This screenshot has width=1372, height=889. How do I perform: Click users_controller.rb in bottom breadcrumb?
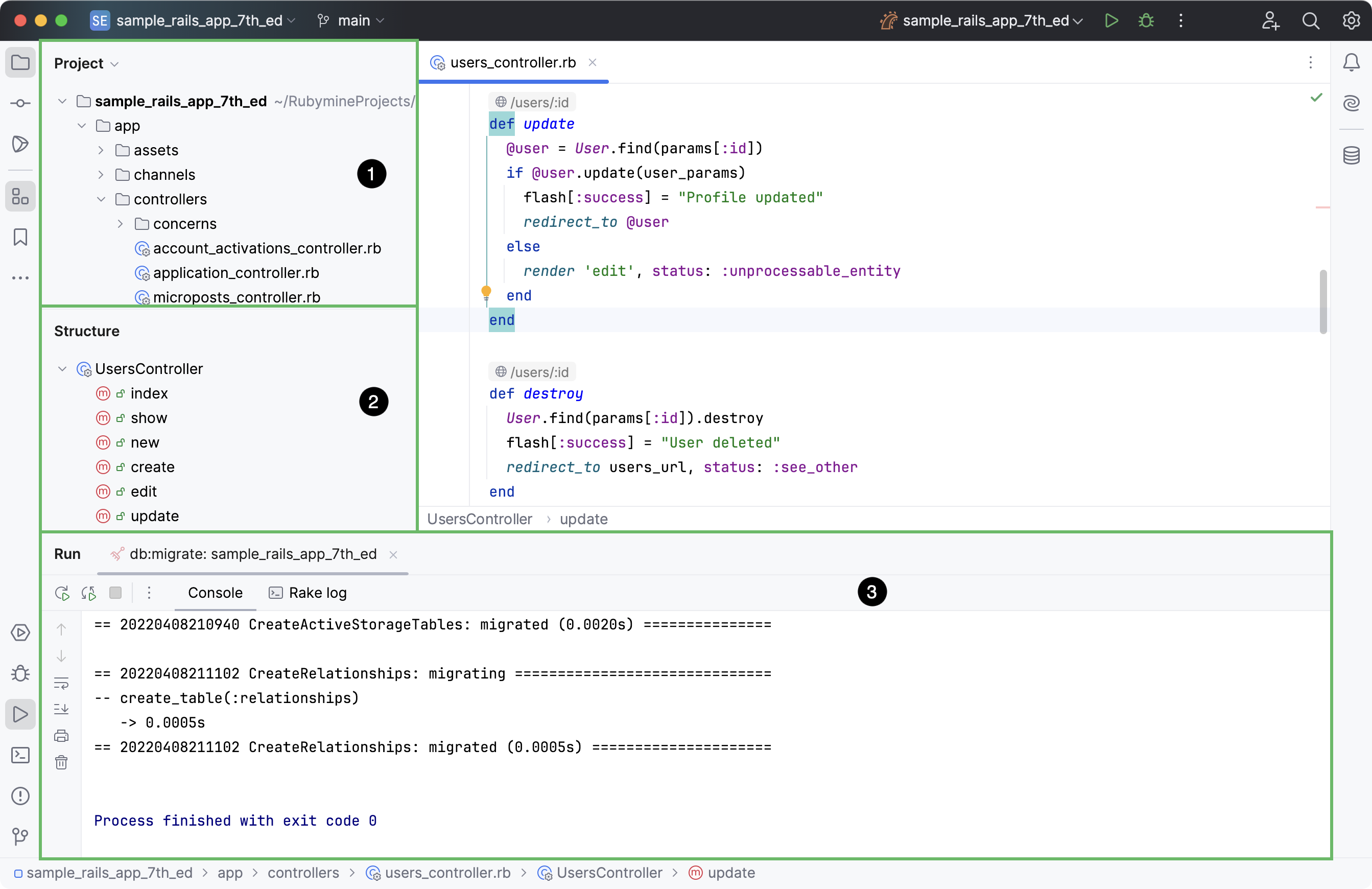pos(447,873)
